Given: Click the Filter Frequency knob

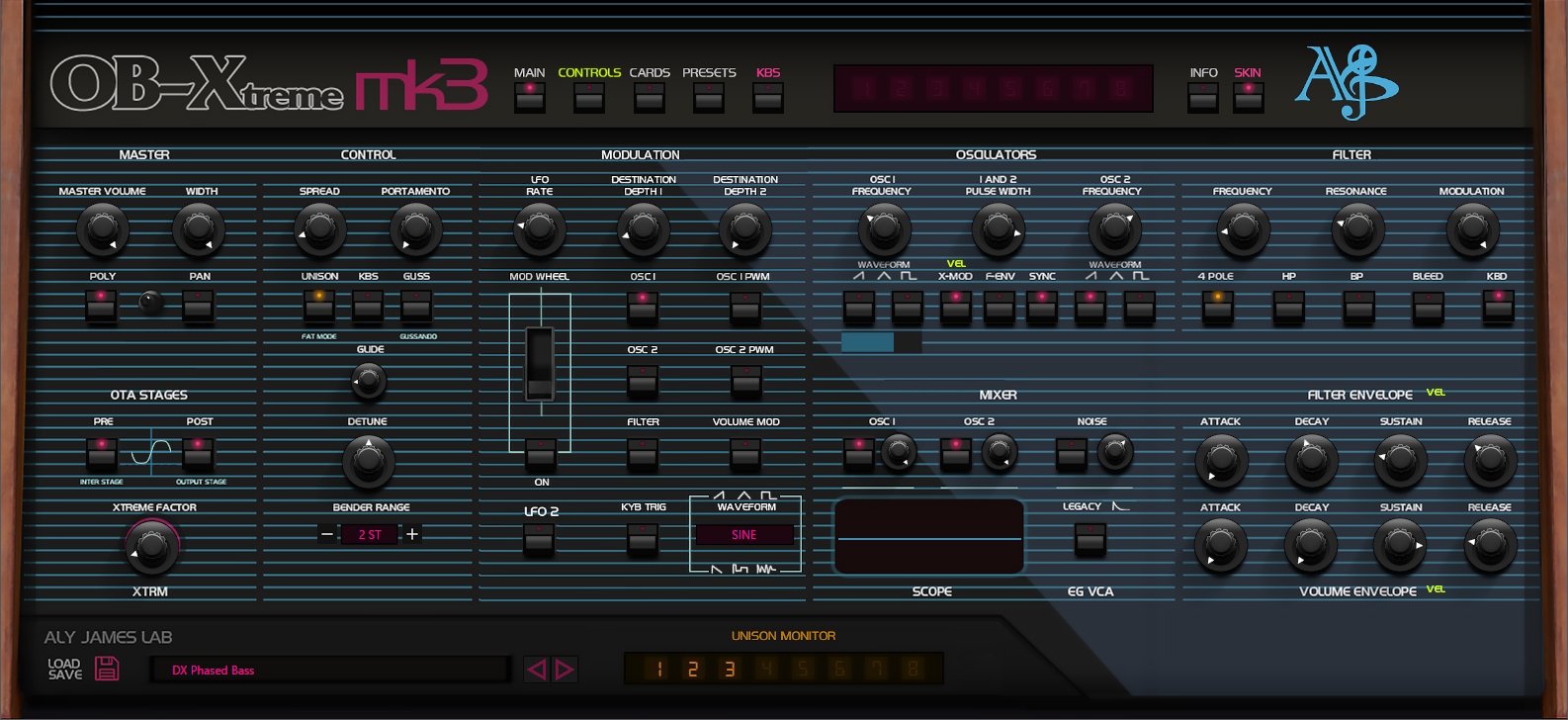Looking at the screenshot, I should 1243,229.
